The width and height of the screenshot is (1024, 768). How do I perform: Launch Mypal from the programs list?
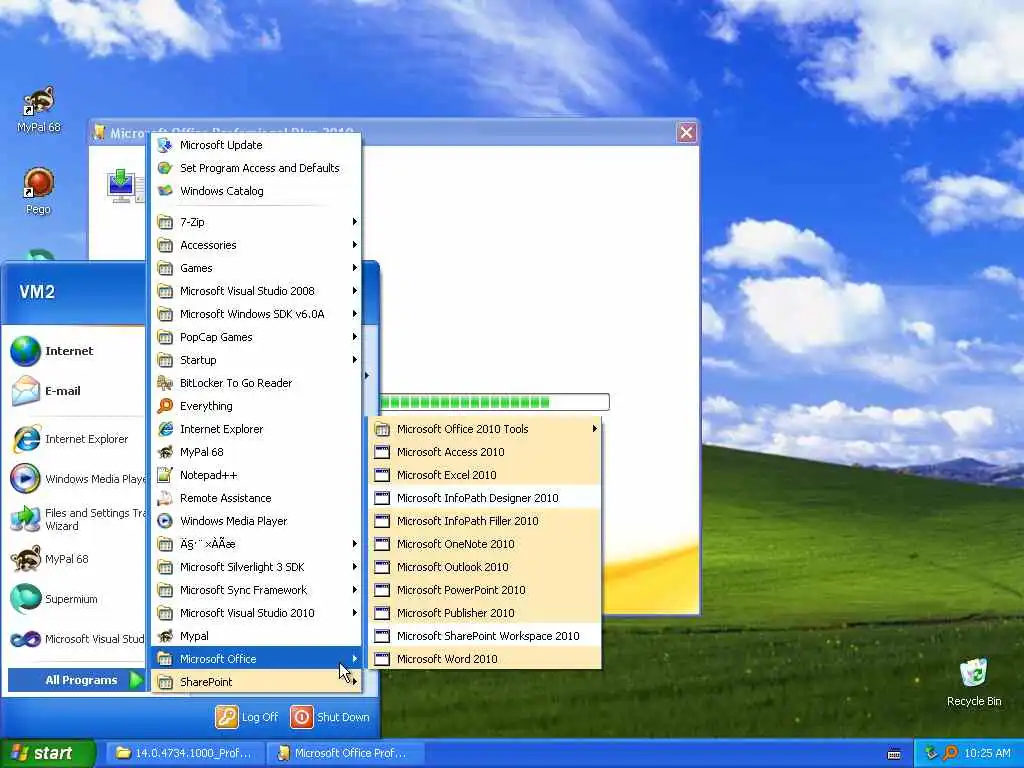coord(257,636)
